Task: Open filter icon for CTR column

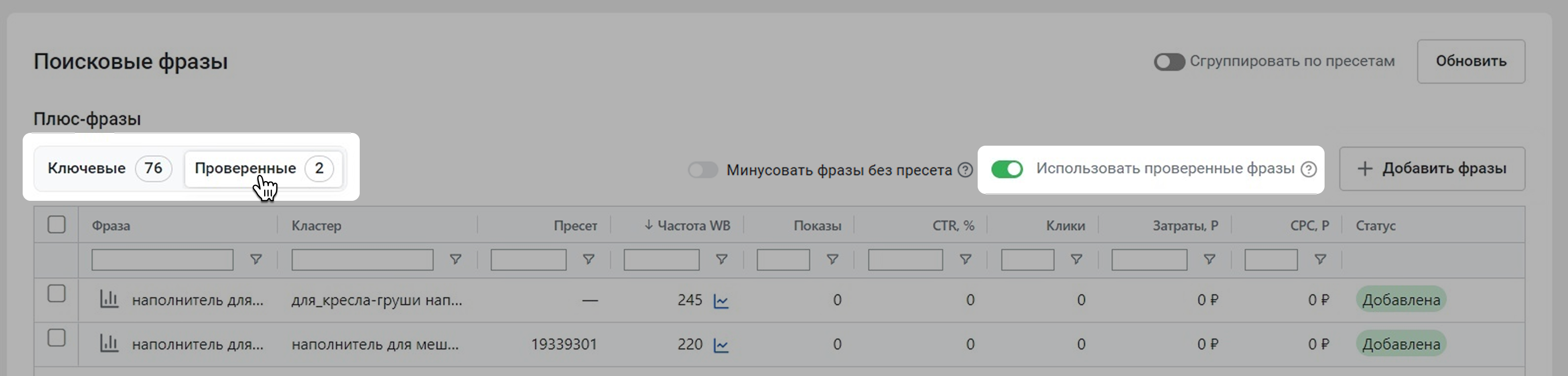Action: [965, 260]
